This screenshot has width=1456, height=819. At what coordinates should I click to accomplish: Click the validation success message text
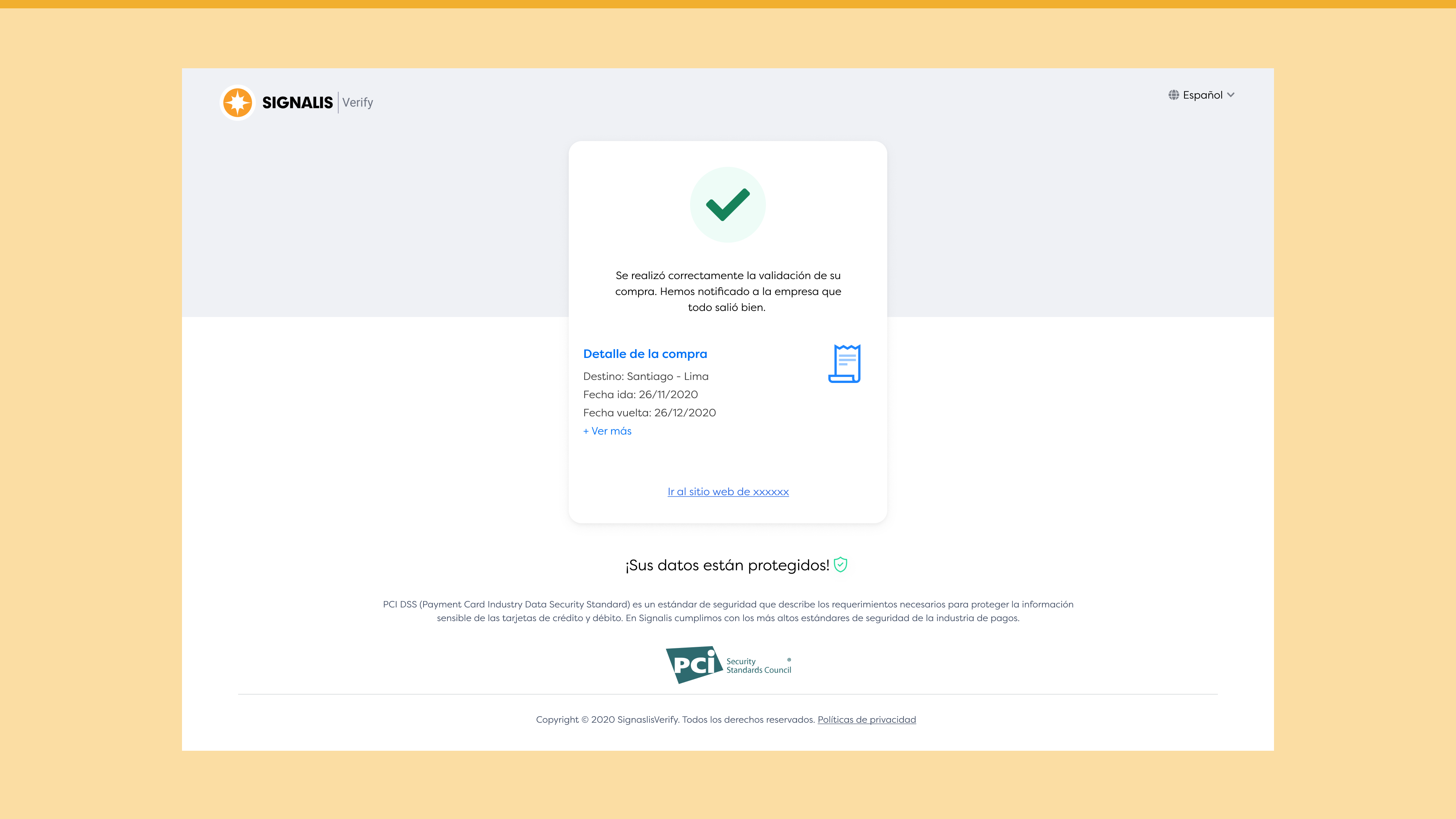728,291
